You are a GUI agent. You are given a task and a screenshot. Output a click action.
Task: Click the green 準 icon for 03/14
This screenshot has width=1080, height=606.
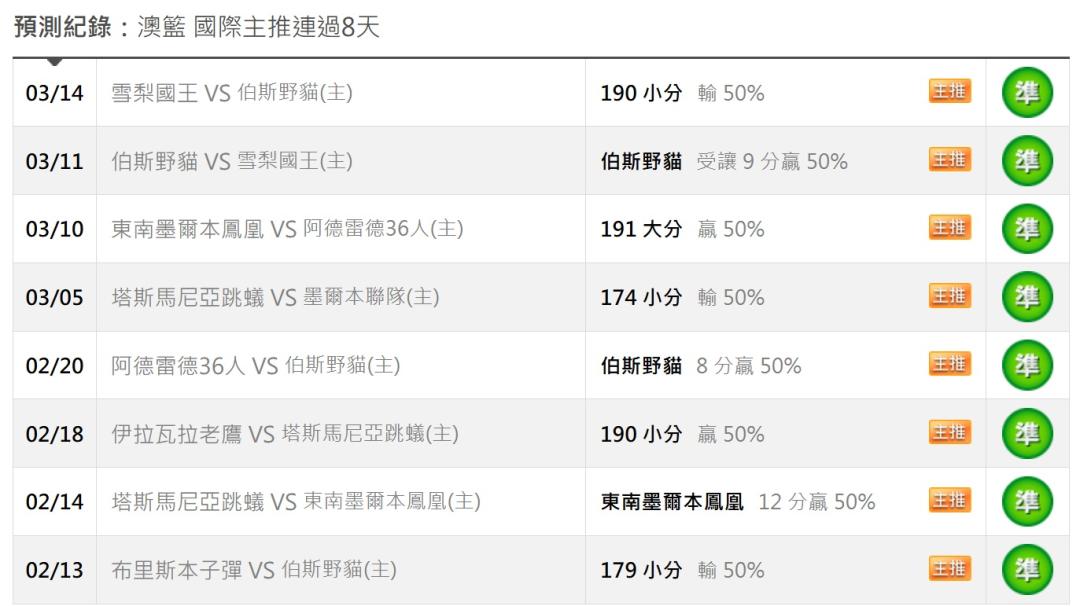tap(1027, 93)
